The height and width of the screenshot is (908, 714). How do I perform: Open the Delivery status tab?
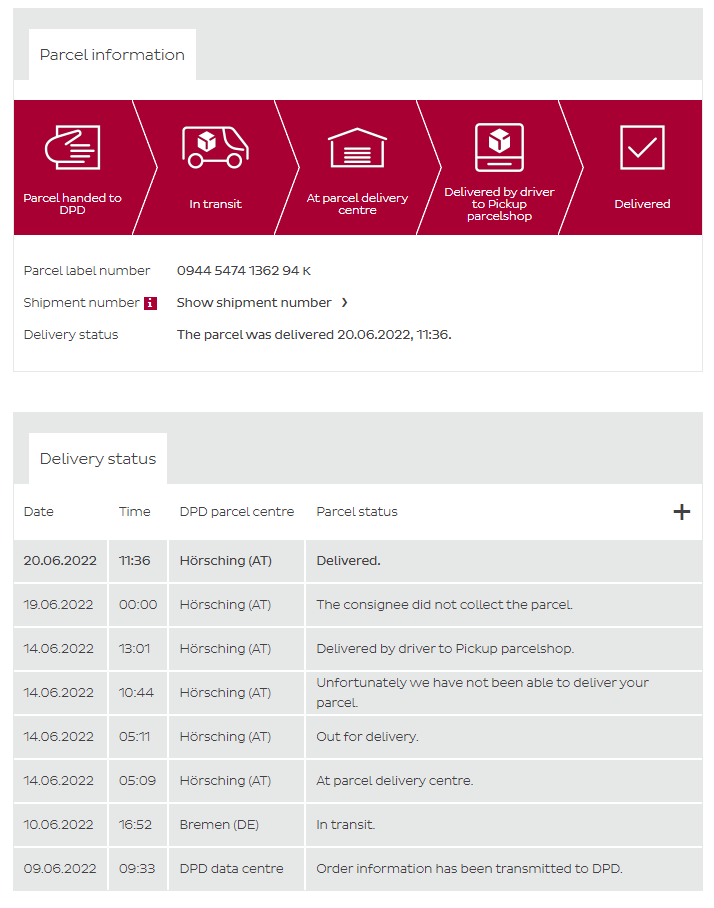point(98,459)
